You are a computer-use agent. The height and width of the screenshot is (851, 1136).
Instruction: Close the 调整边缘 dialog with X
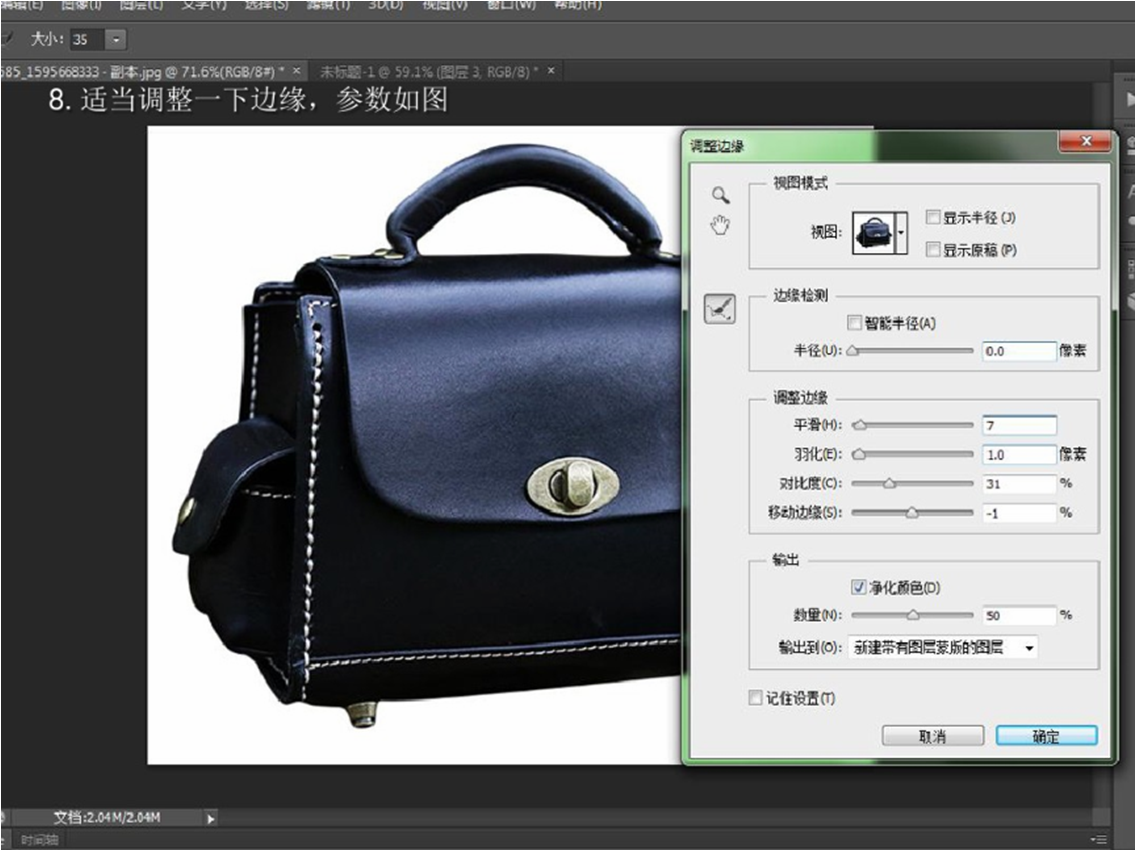1085,144
